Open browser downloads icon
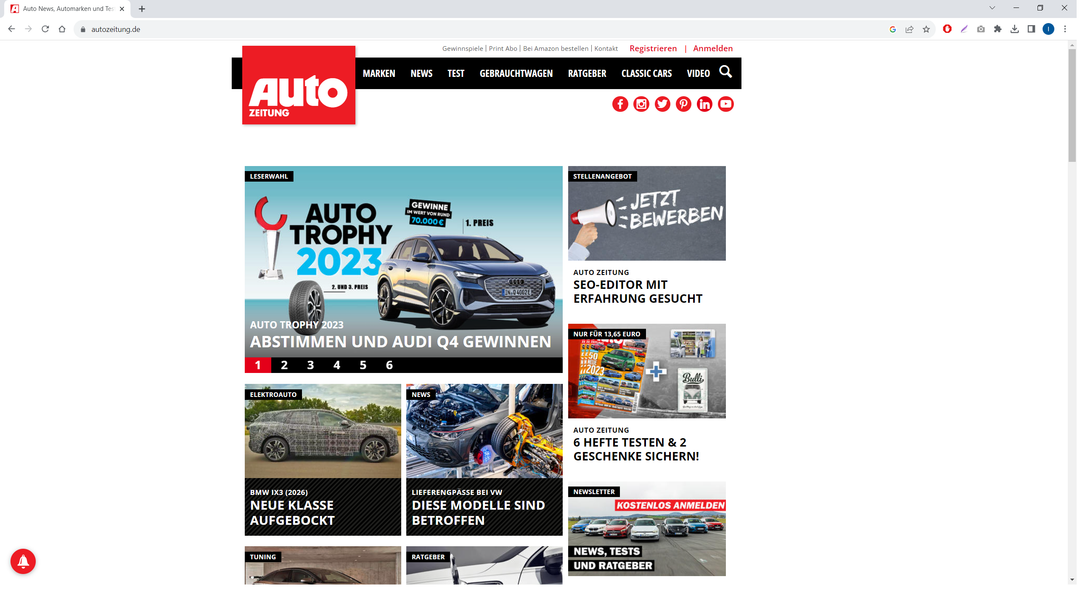Image resolution: width=1080 pixels, height=592 pixels. click(x=1017, y=29)
